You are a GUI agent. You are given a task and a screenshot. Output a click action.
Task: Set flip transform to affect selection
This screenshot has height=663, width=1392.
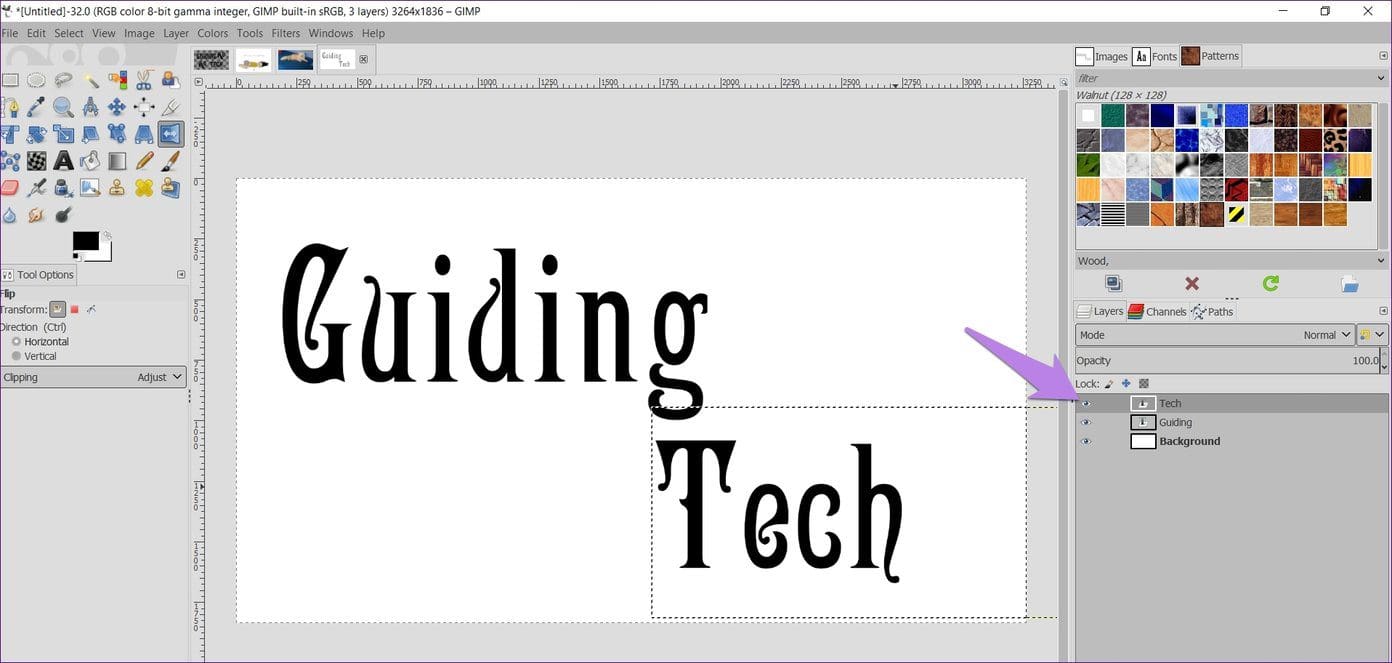[x=74, y=309]
